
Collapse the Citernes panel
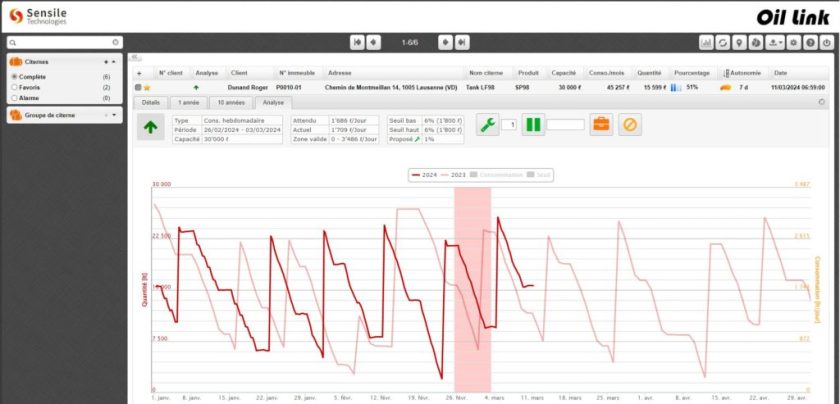pos(113,62)
